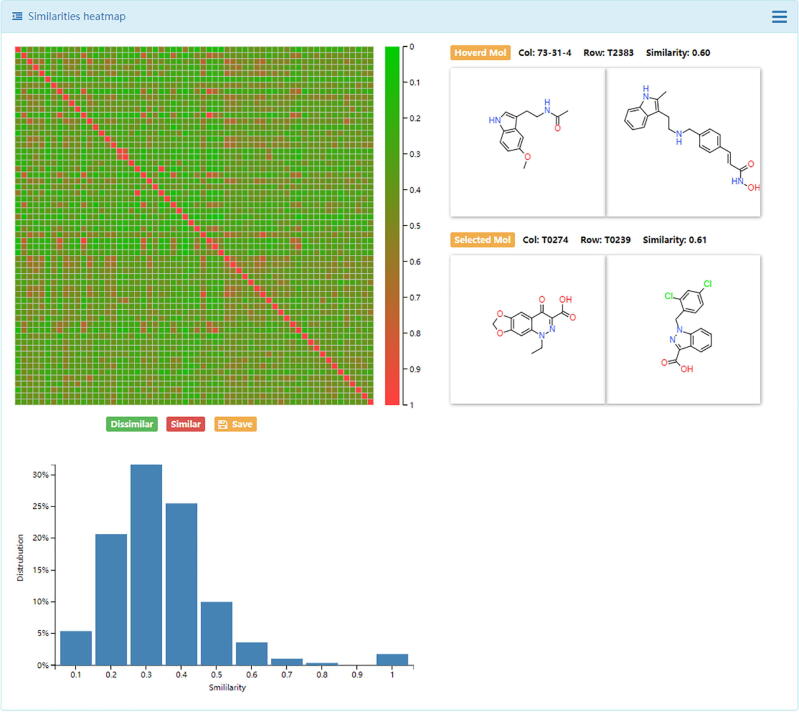Show only Dissimilar molecule pairs

(x=131, y=424)
